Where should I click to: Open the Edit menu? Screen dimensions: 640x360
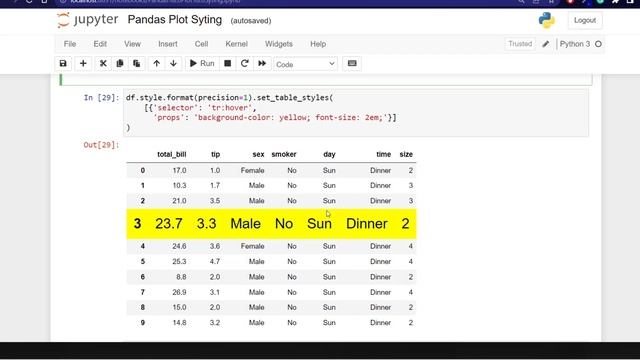100,44
